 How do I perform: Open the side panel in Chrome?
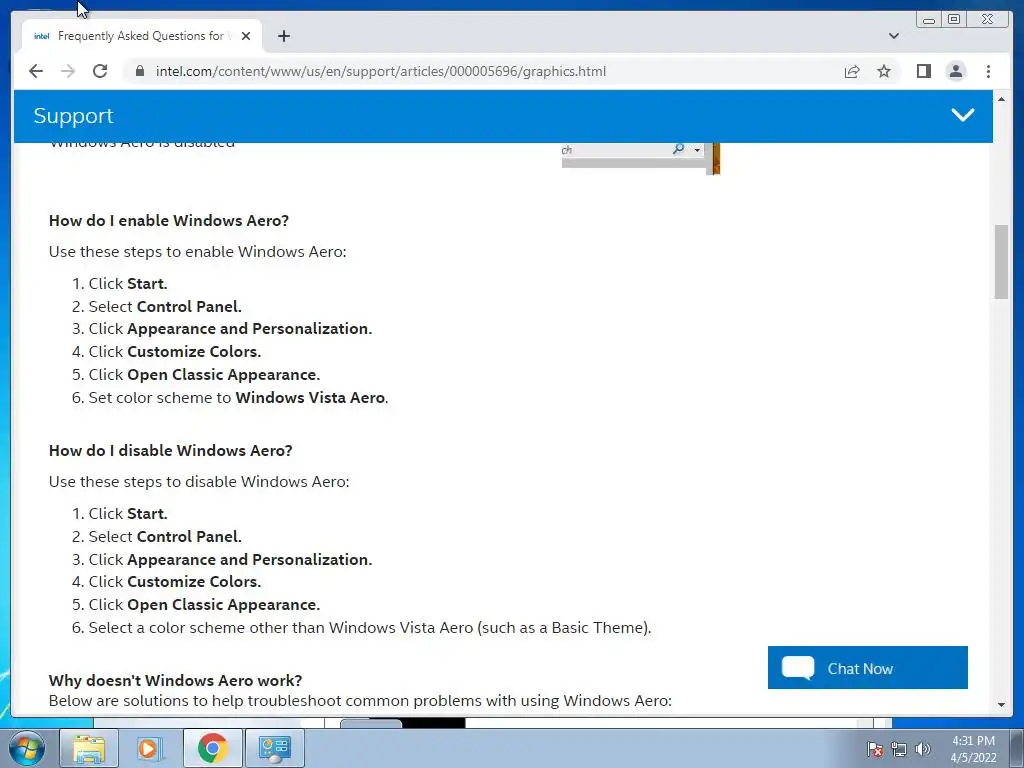923,71
